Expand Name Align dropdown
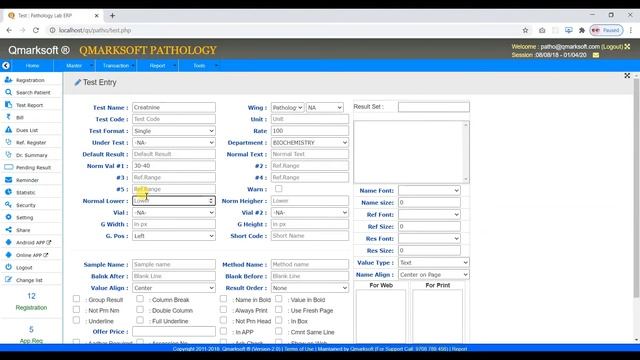 pyautogui.click(x=433, y=275)
